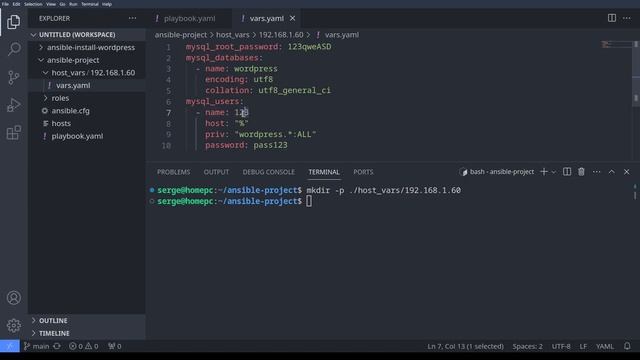Switch to the PORTS panel tab
The height and width of the screenshot is (360, 640).
point(363,172)
